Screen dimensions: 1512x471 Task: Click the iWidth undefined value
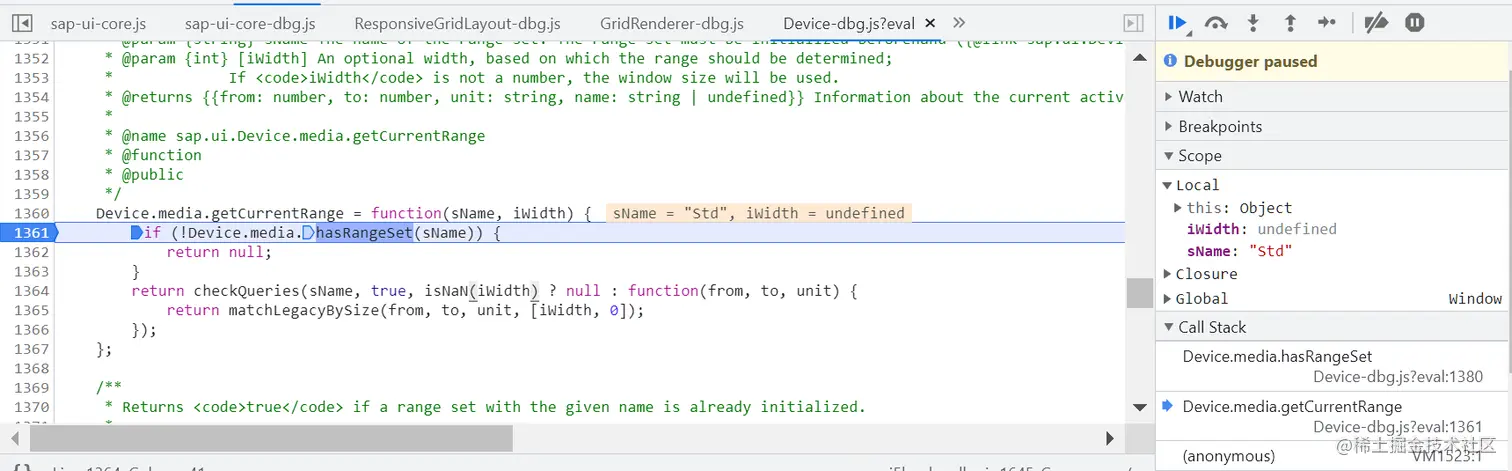pos(1297,229)
